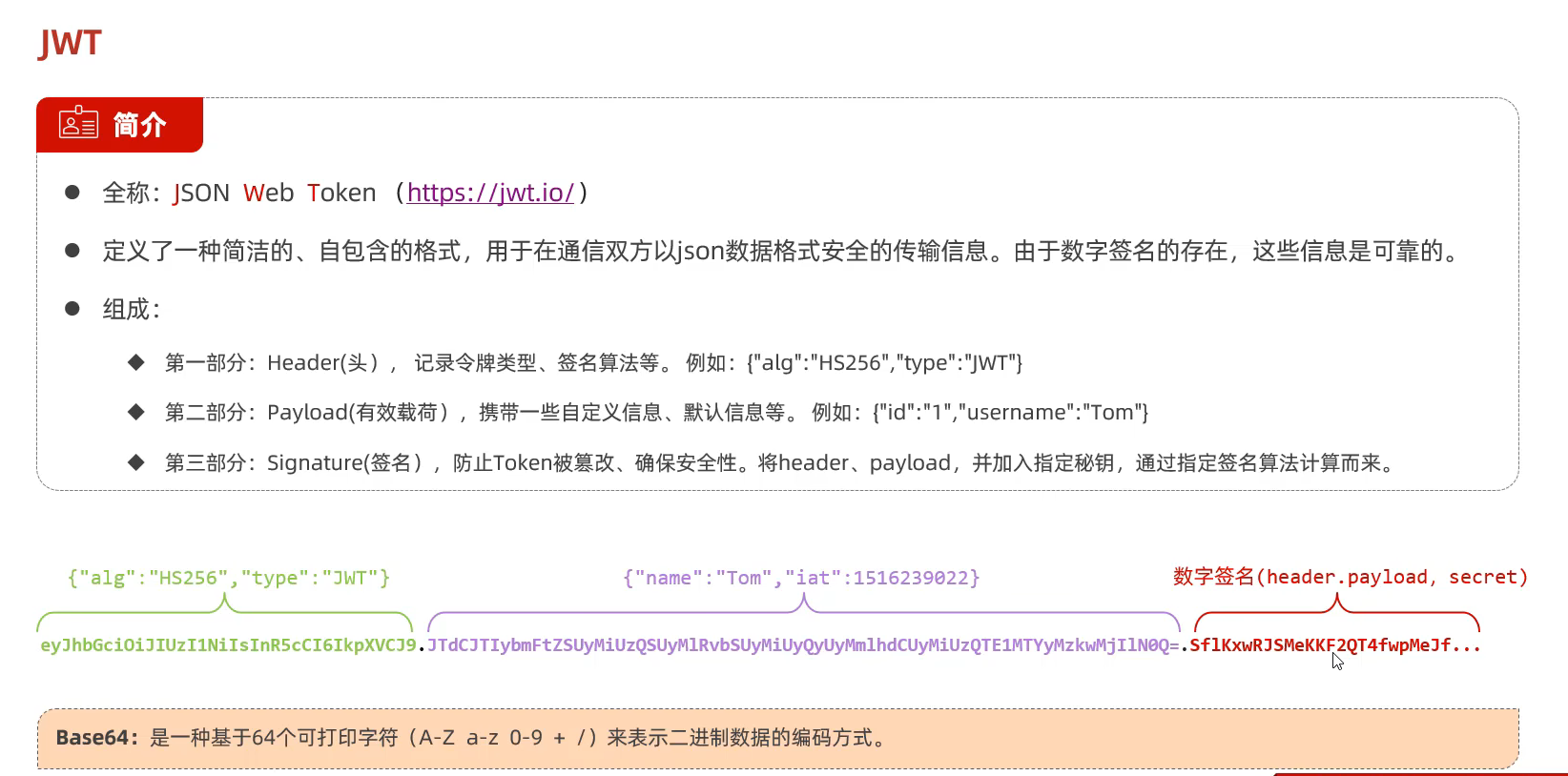Select the red SflKxwRJ signature string

click(1334, 645)
